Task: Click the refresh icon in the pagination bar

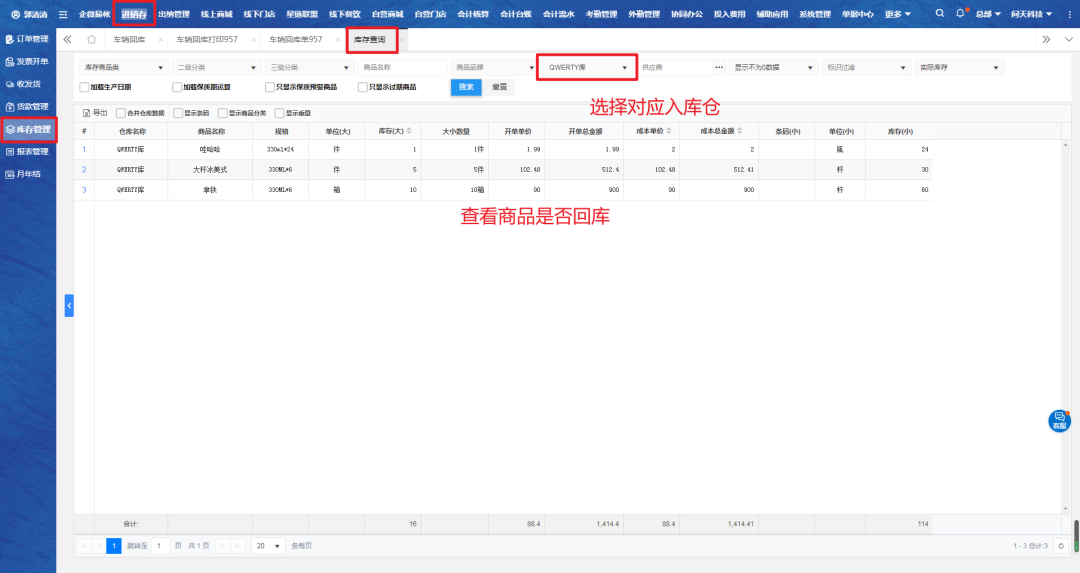Action: click(1060, 546)
